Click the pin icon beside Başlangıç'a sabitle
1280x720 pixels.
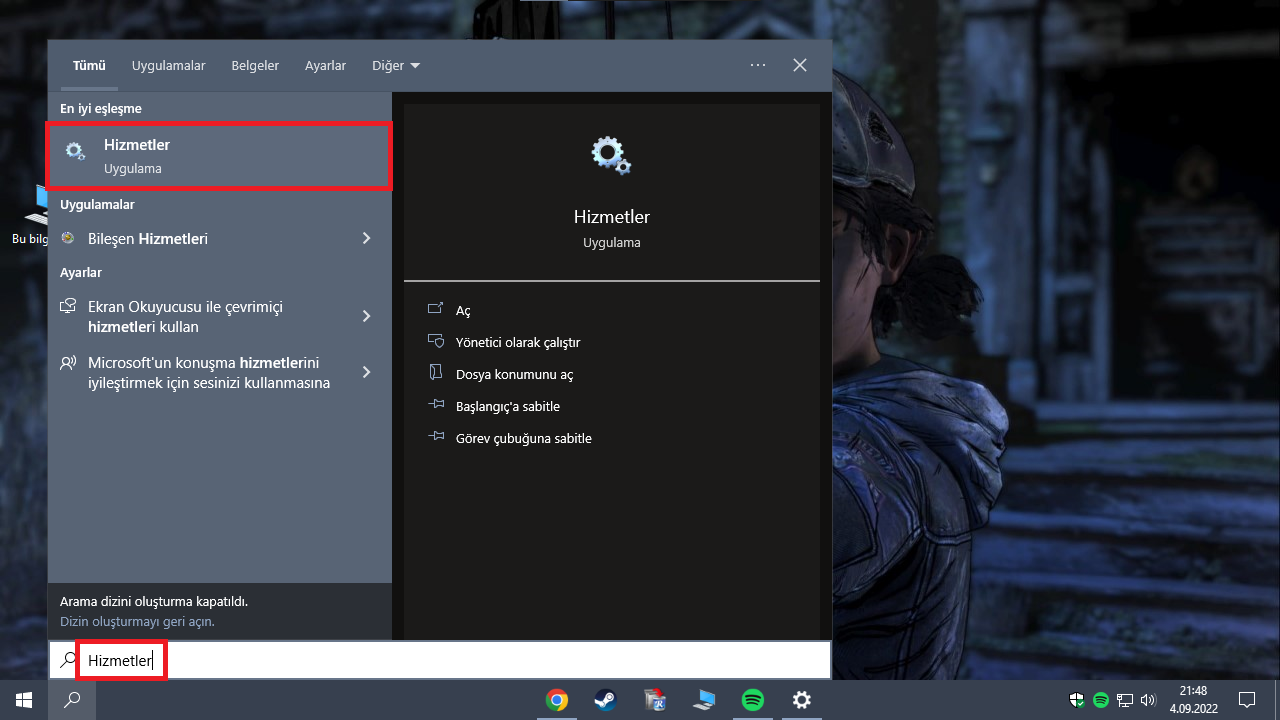coord(435,406)
